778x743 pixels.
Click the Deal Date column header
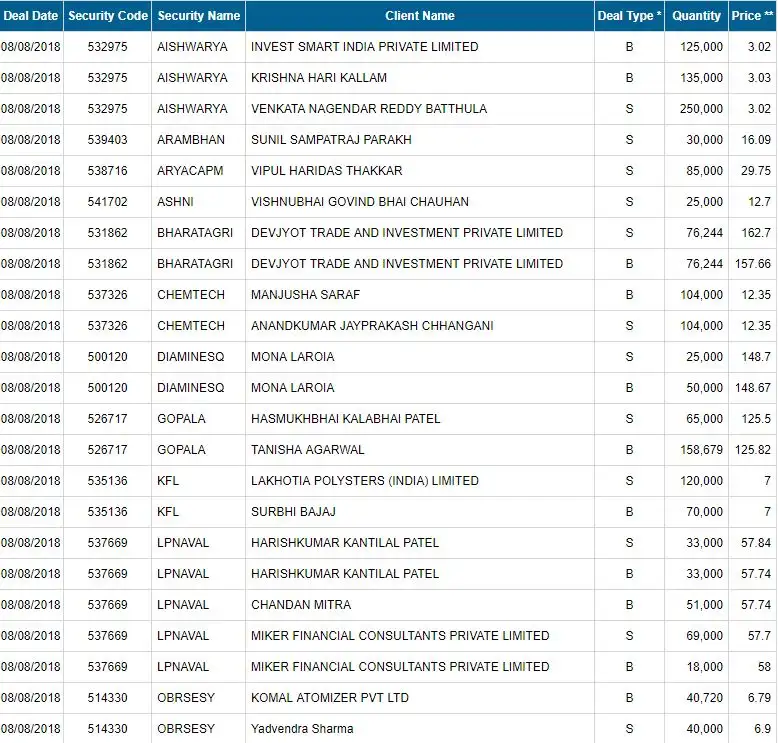(31, 16)
